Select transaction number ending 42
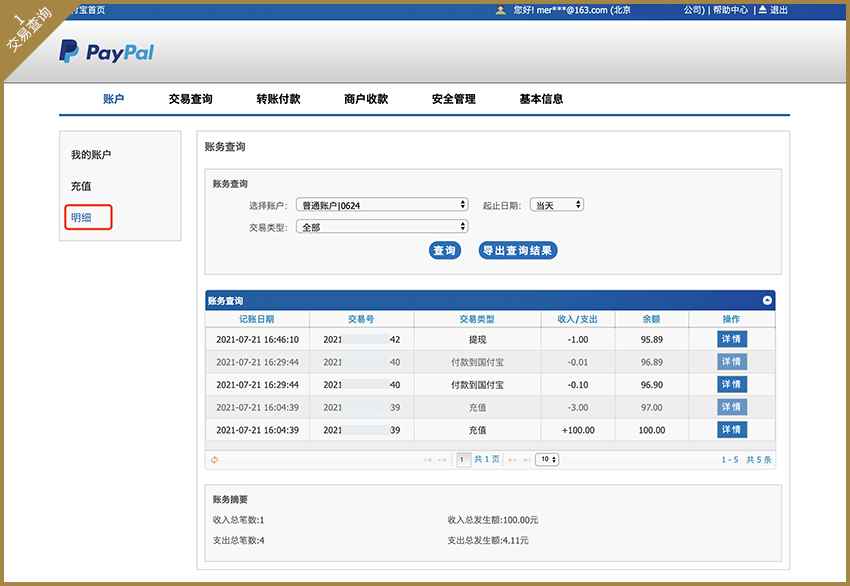This screenshot has width=850, height=586. (362, 339)
